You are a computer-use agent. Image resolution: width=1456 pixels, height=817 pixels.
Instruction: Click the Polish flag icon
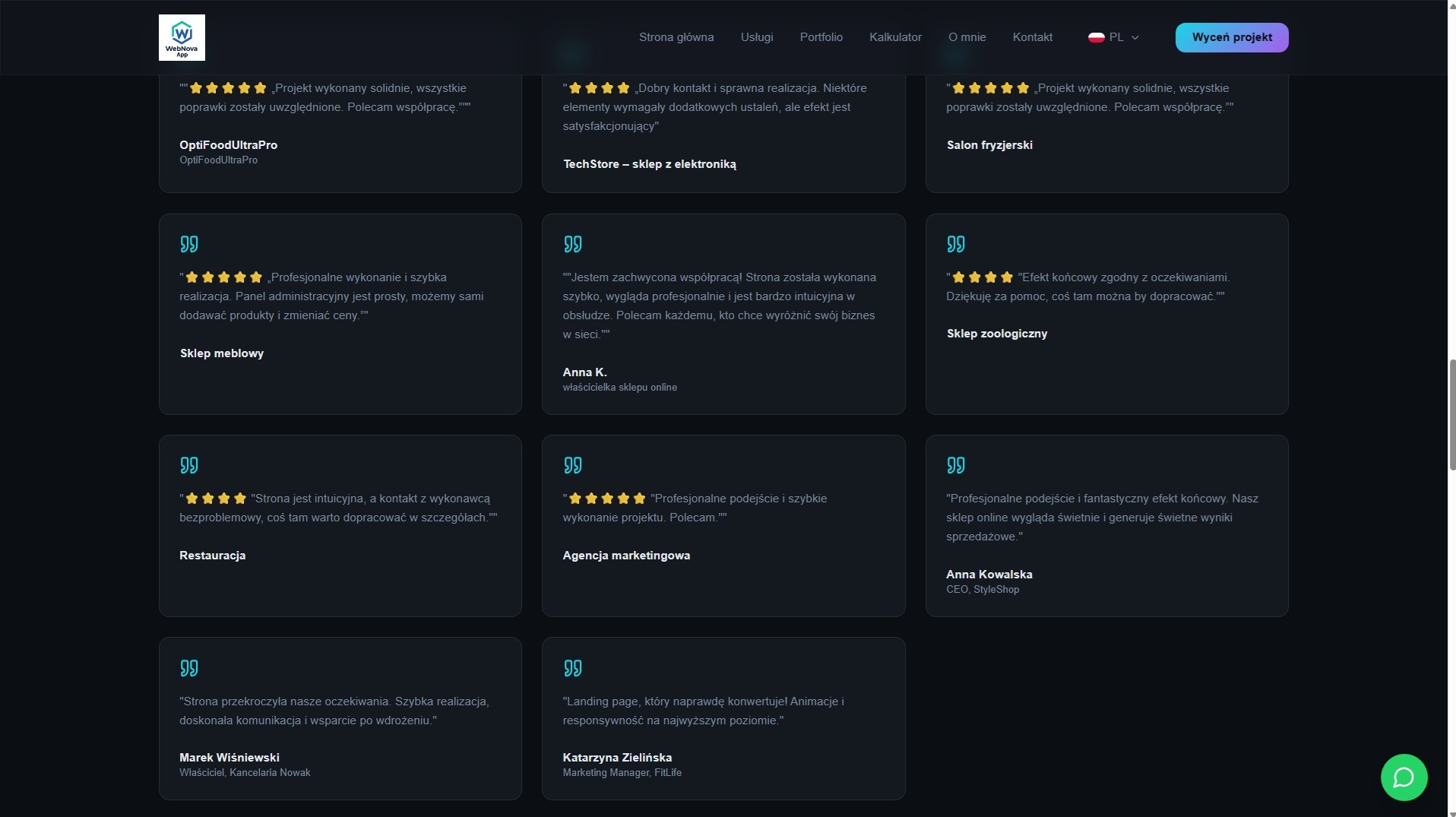[x=1096, y=37]
